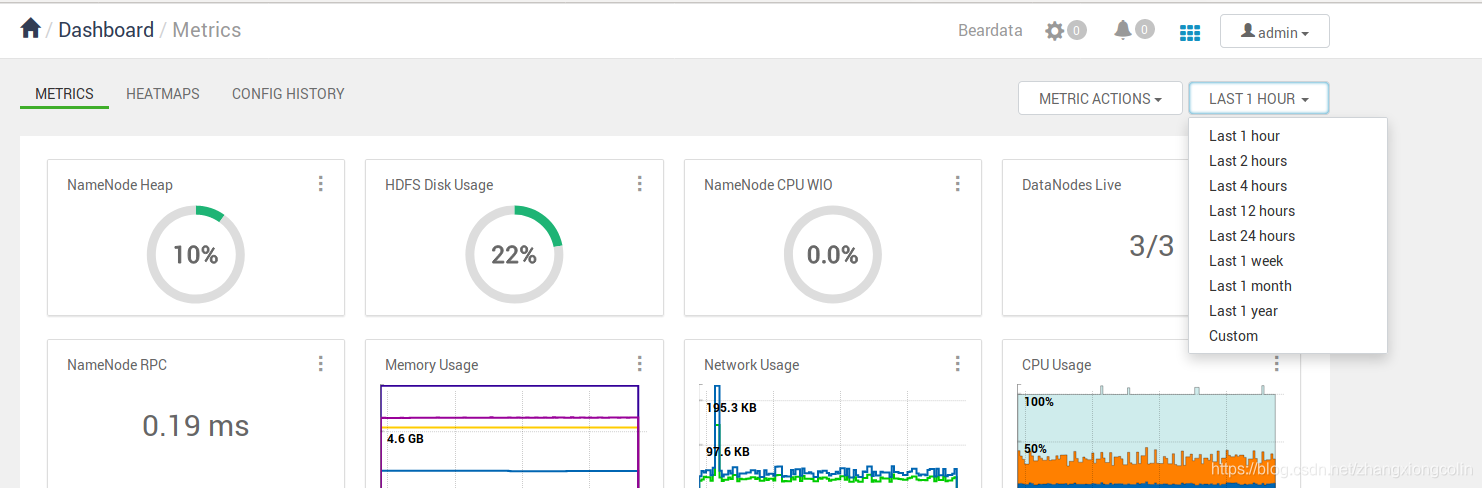Click the NameNode Heap 10% gauge
1482x488 pixels.
pyautogui.click(x=196, y=255)
